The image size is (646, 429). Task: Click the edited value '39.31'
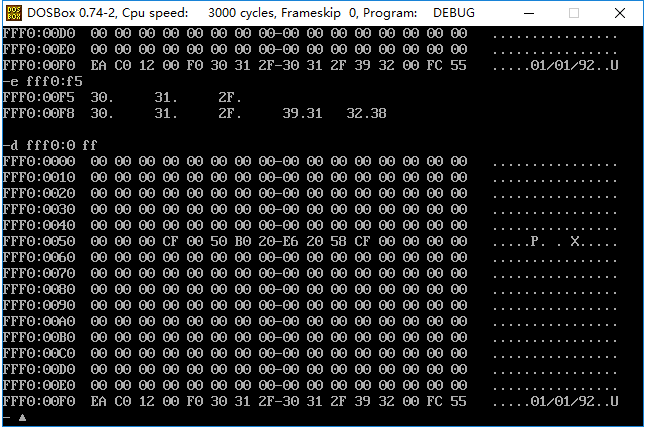302,114
